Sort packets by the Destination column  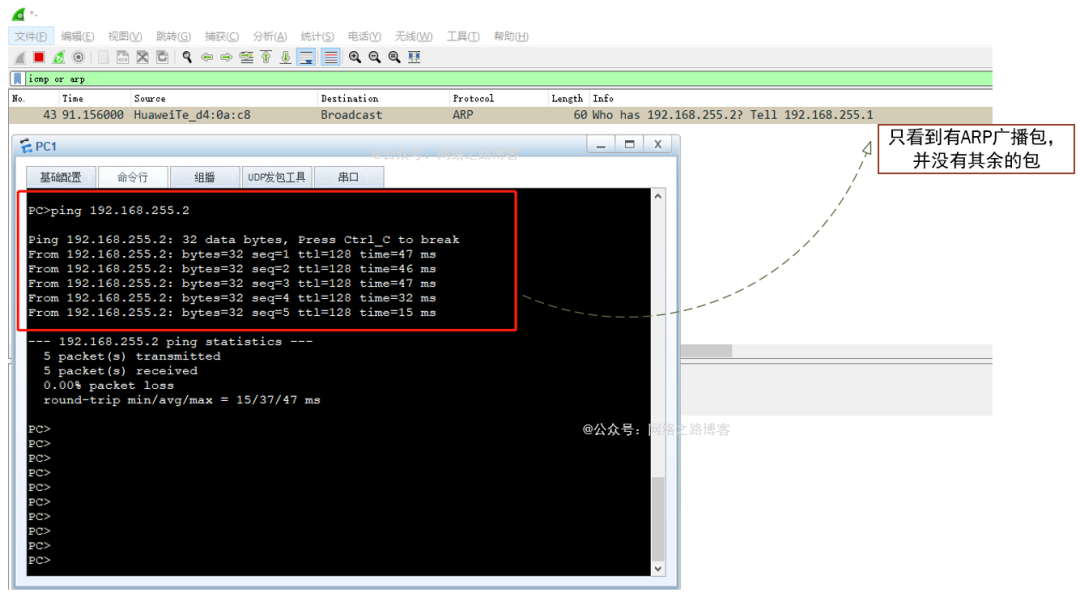coord(383,98)
